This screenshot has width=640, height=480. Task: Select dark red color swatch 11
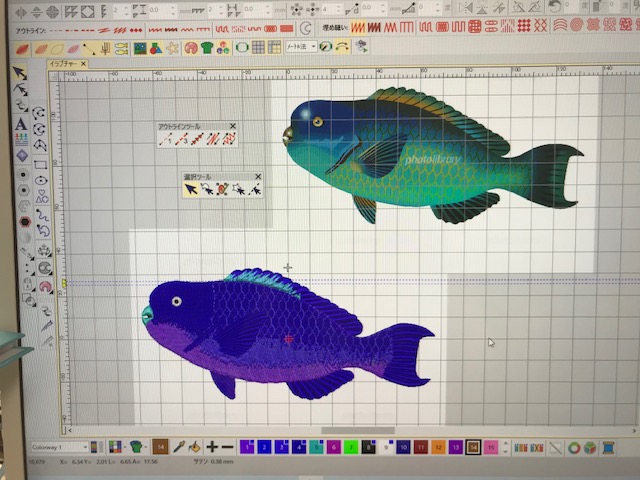point(421,447)
